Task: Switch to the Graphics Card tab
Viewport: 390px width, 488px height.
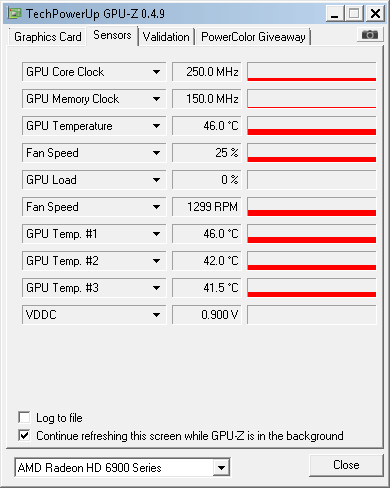Action: click(47, 37)
